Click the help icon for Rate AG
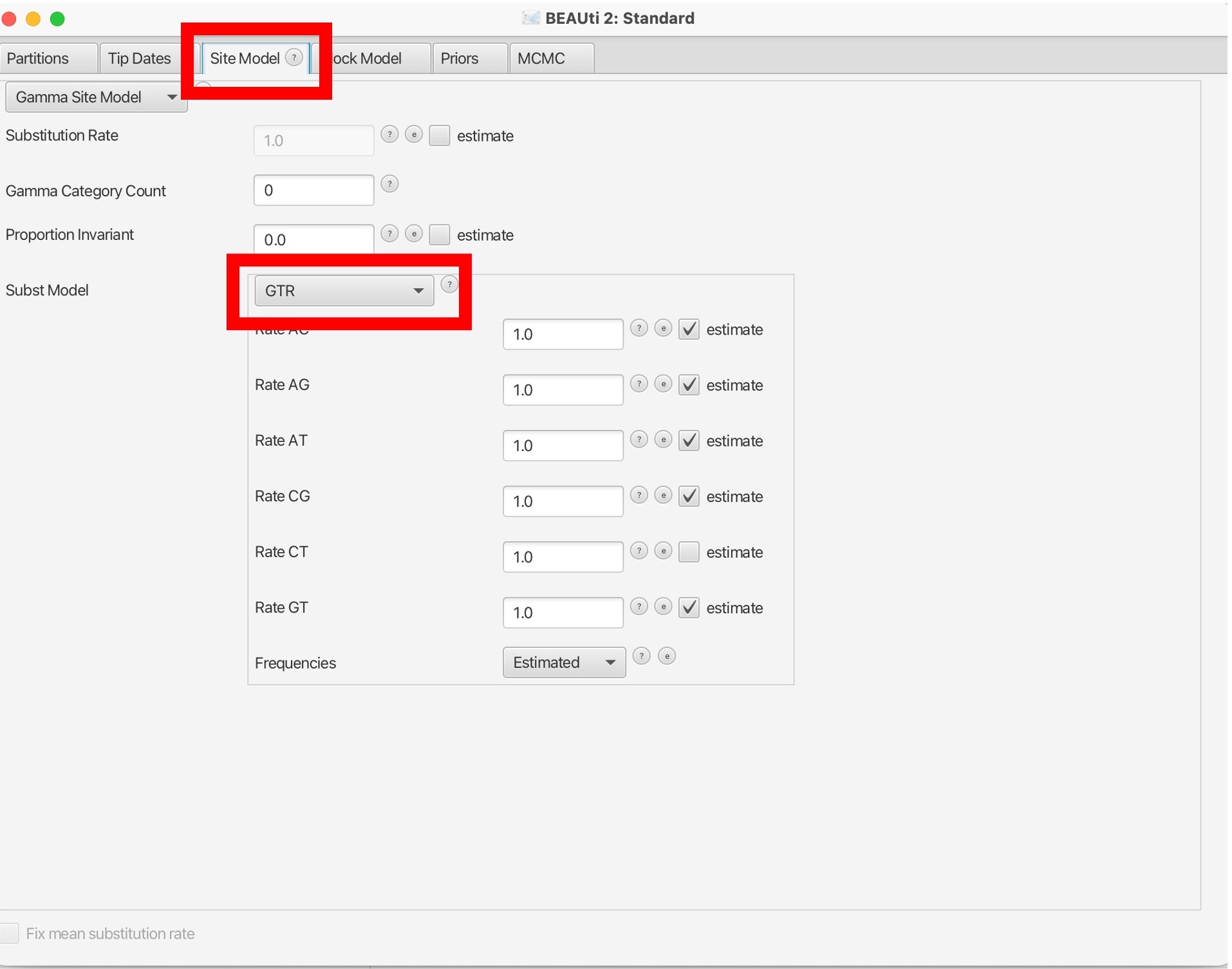The width and height of the screenshot is (1232, 969). tap(639, 384)
